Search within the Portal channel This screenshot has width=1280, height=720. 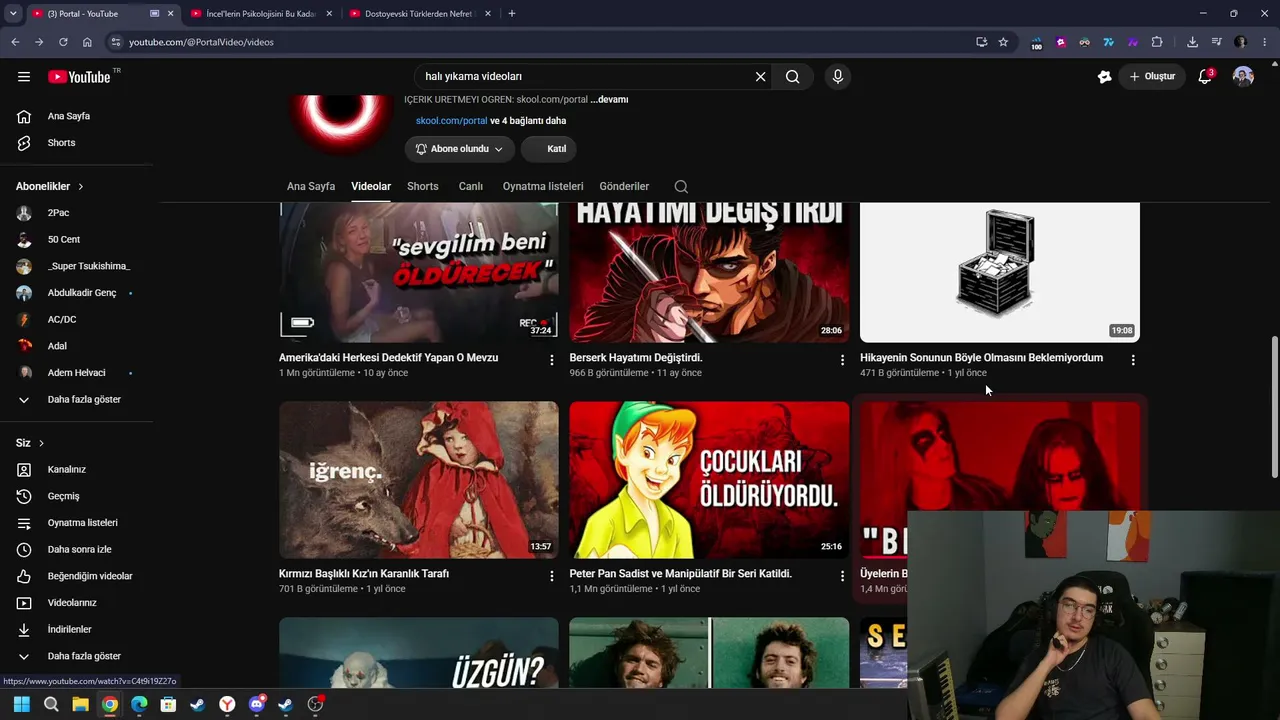tap(681, 187)
